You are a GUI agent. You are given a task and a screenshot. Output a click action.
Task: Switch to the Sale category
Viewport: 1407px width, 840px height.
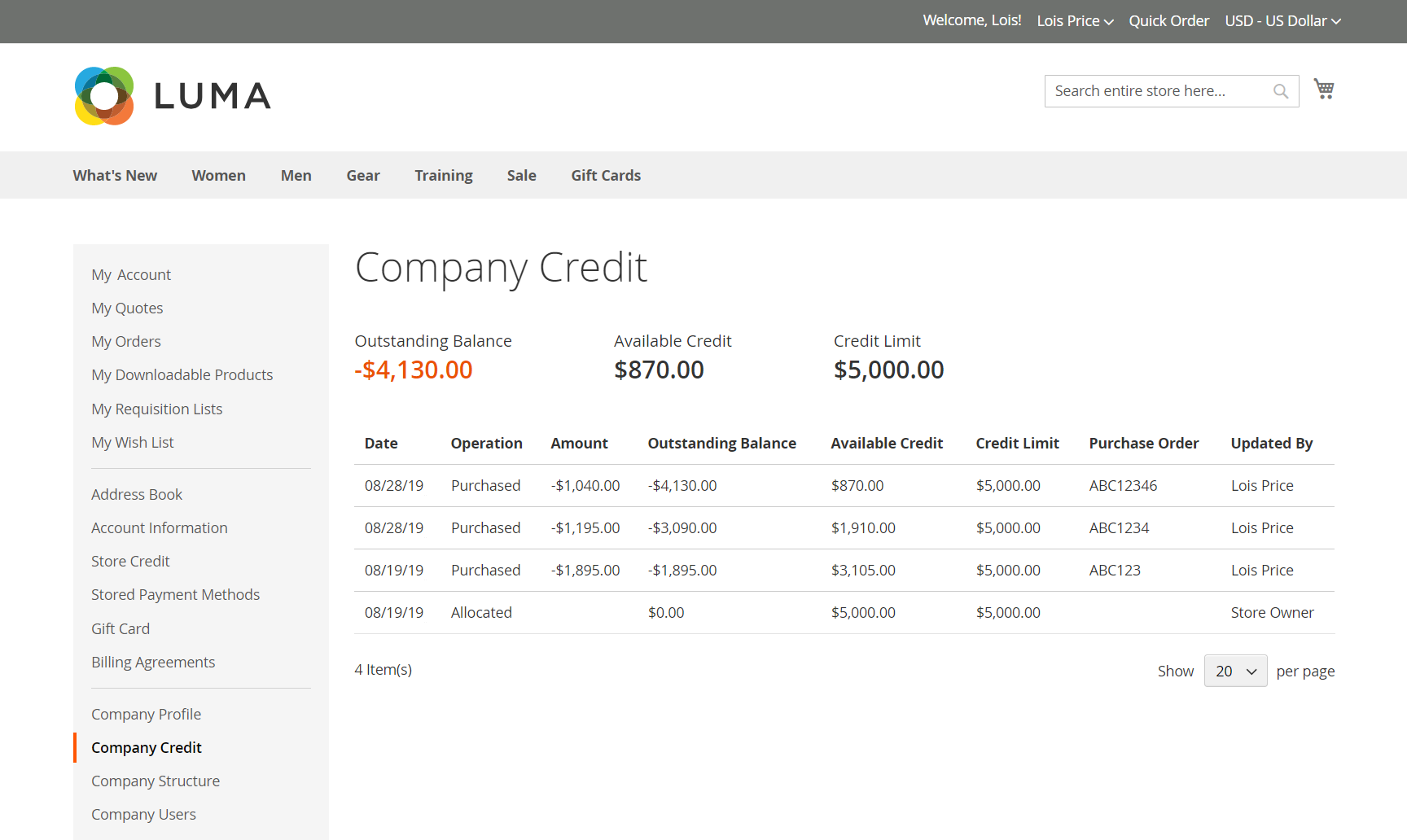coord(521,175)
